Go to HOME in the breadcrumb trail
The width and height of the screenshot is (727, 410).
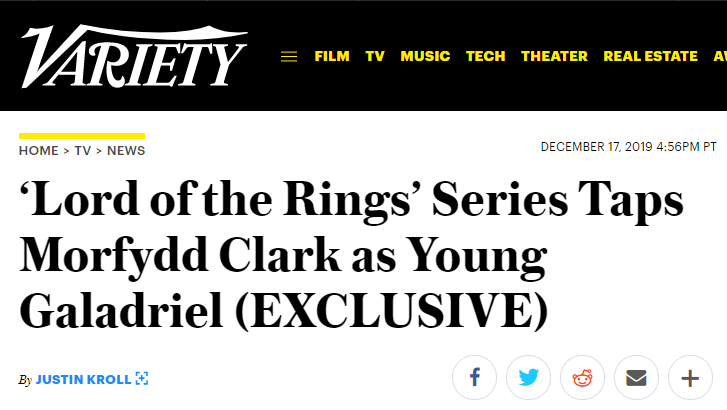click(38, 151)
